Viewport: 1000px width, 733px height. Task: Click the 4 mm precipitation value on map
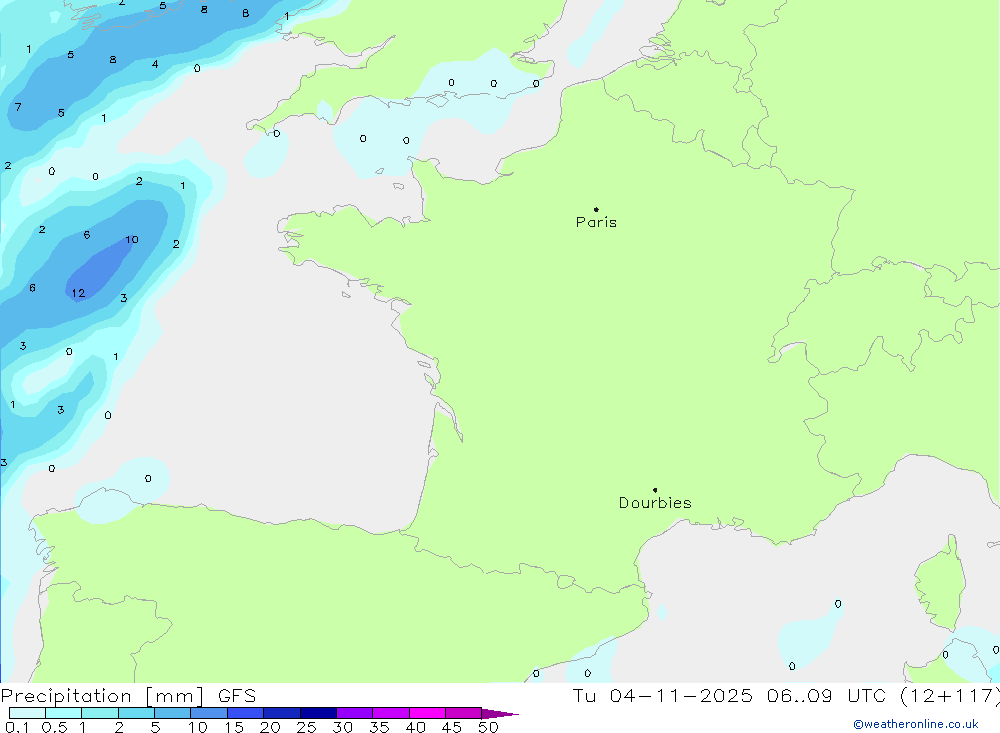tap(155, 64)
